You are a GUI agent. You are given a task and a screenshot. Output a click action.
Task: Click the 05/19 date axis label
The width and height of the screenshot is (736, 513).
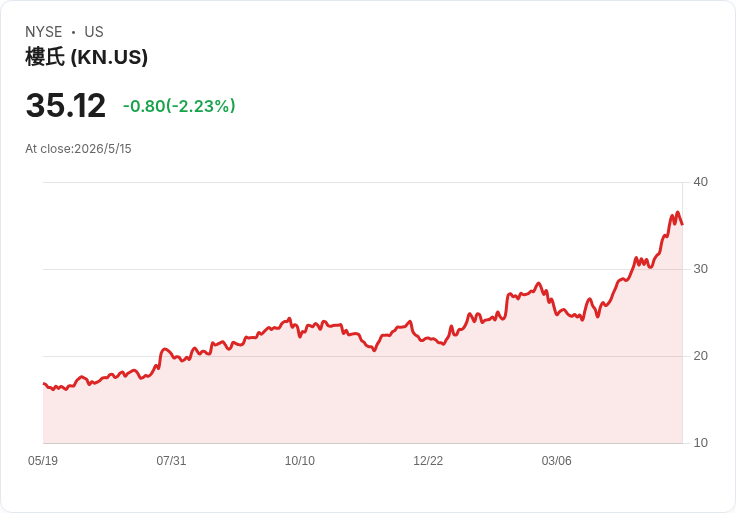(43, 460)
